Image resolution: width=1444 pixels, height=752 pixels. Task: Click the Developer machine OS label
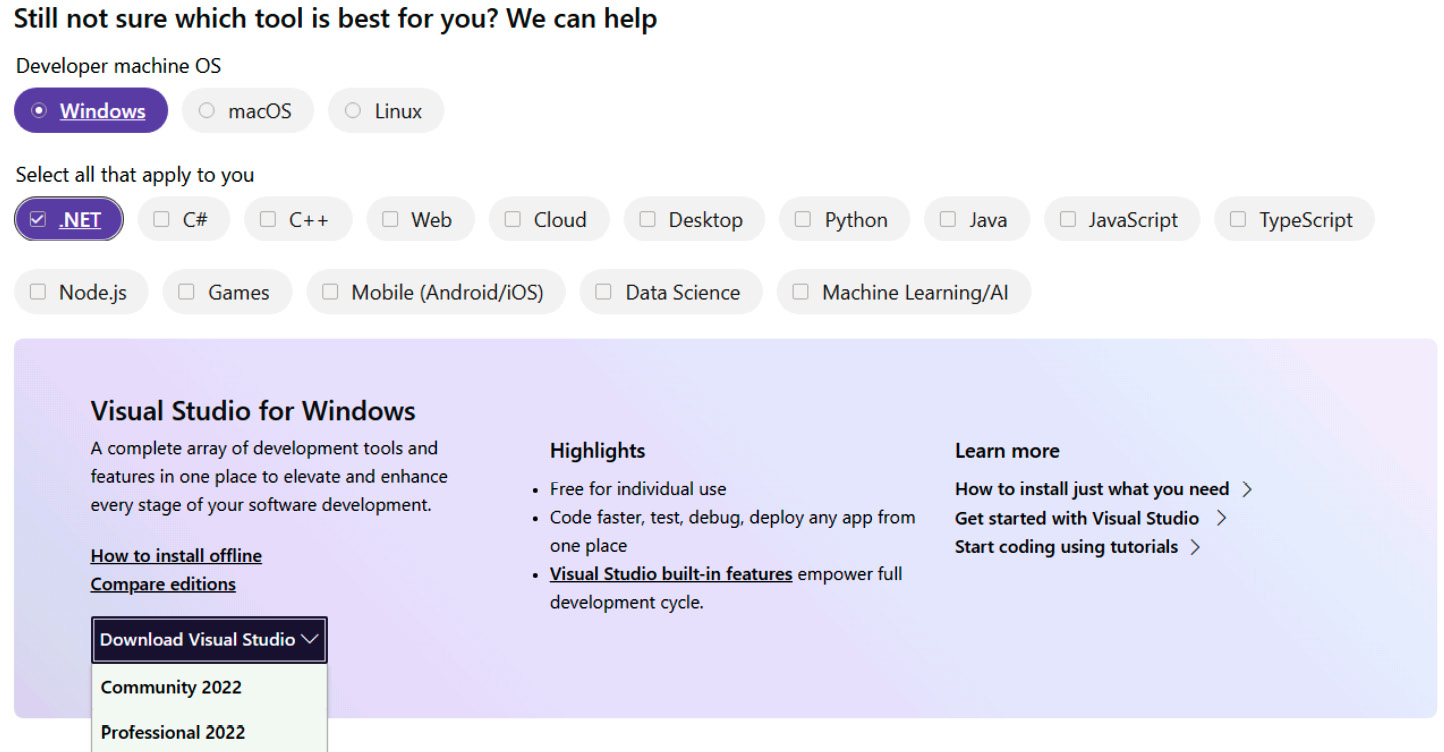pos(118,66)
